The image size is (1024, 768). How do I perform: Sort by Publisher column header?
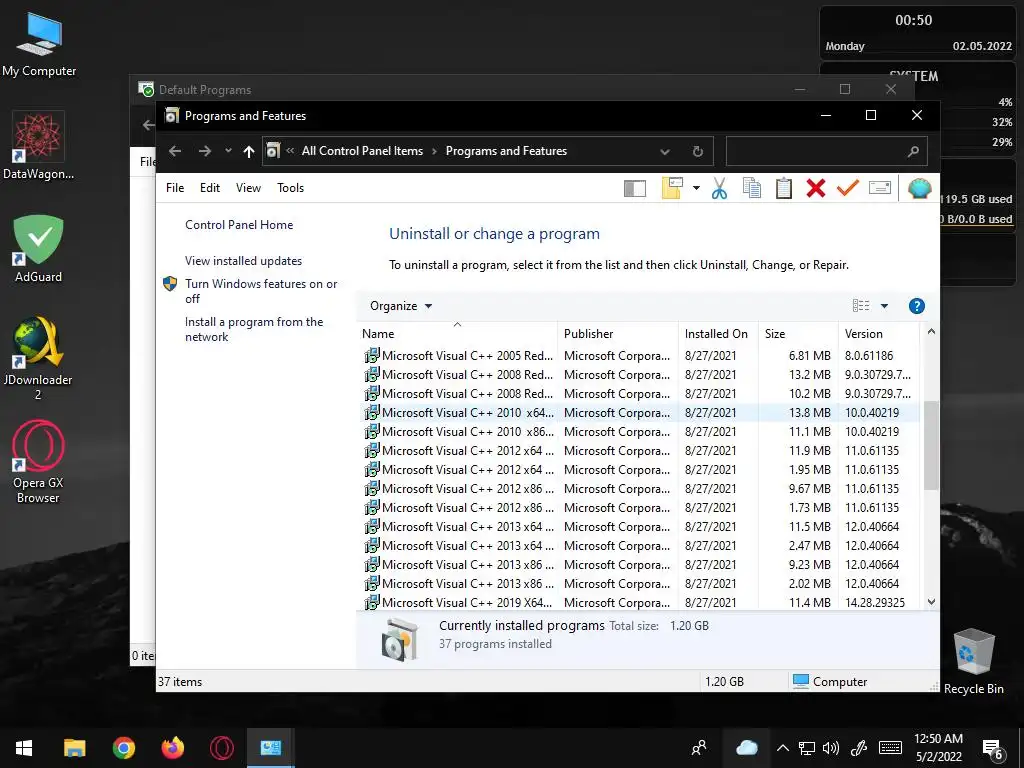point(618,334)
